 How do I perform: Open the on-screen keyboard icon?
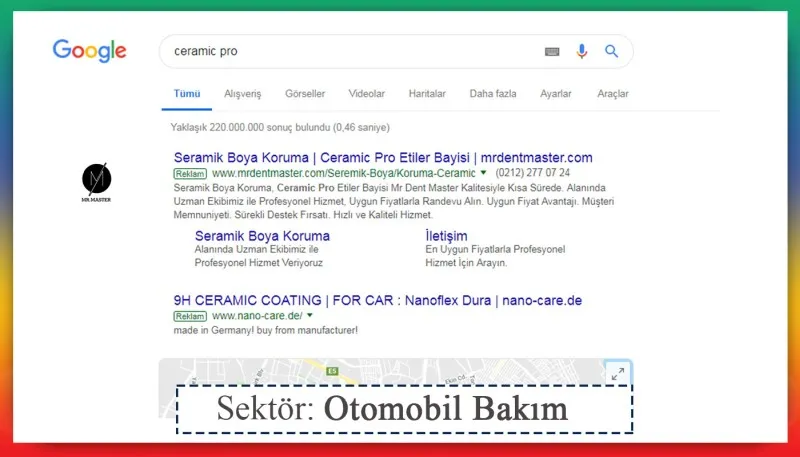point(552,51)
